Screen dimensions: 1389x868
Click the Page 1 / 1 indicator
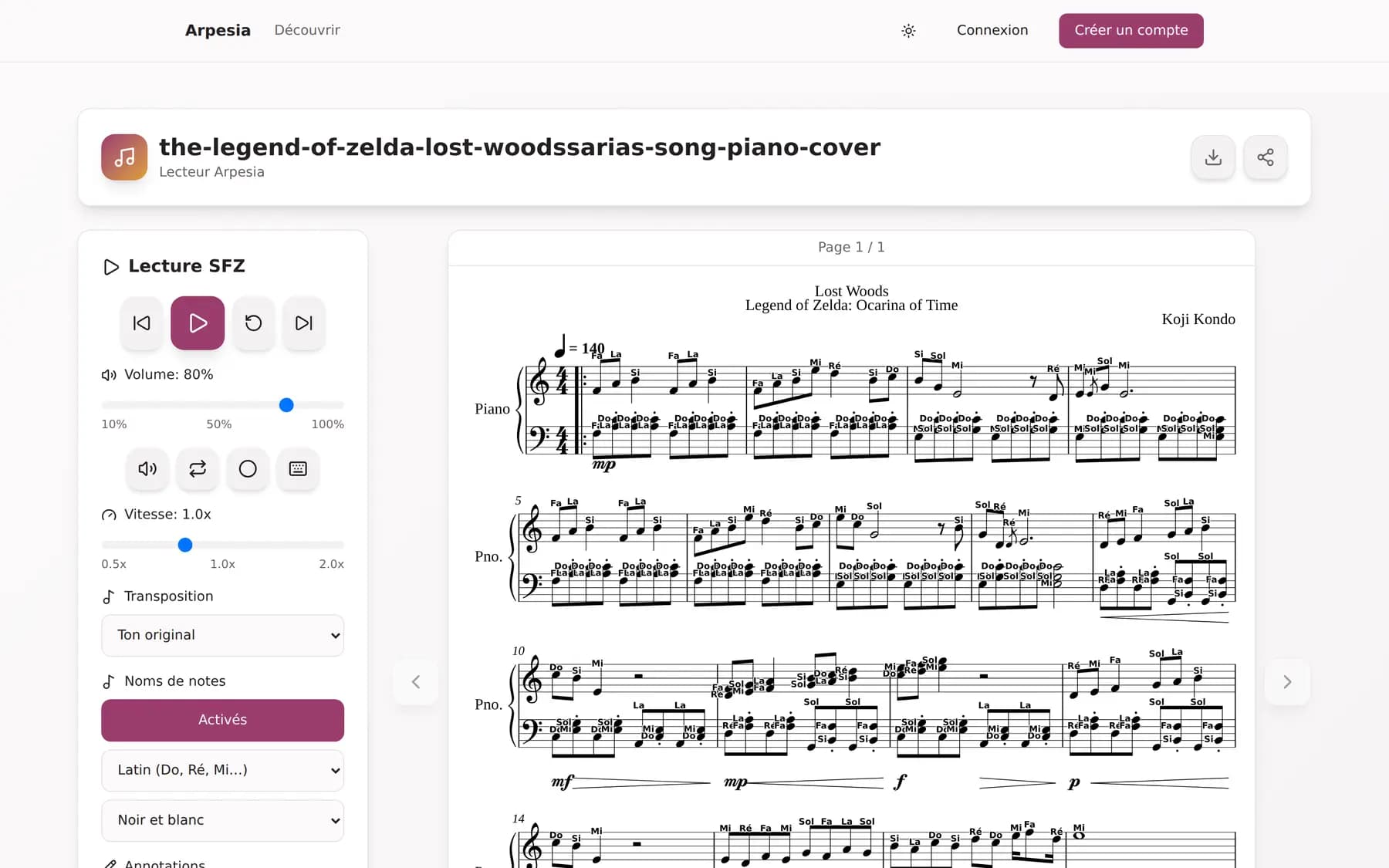tap(851, 247)
